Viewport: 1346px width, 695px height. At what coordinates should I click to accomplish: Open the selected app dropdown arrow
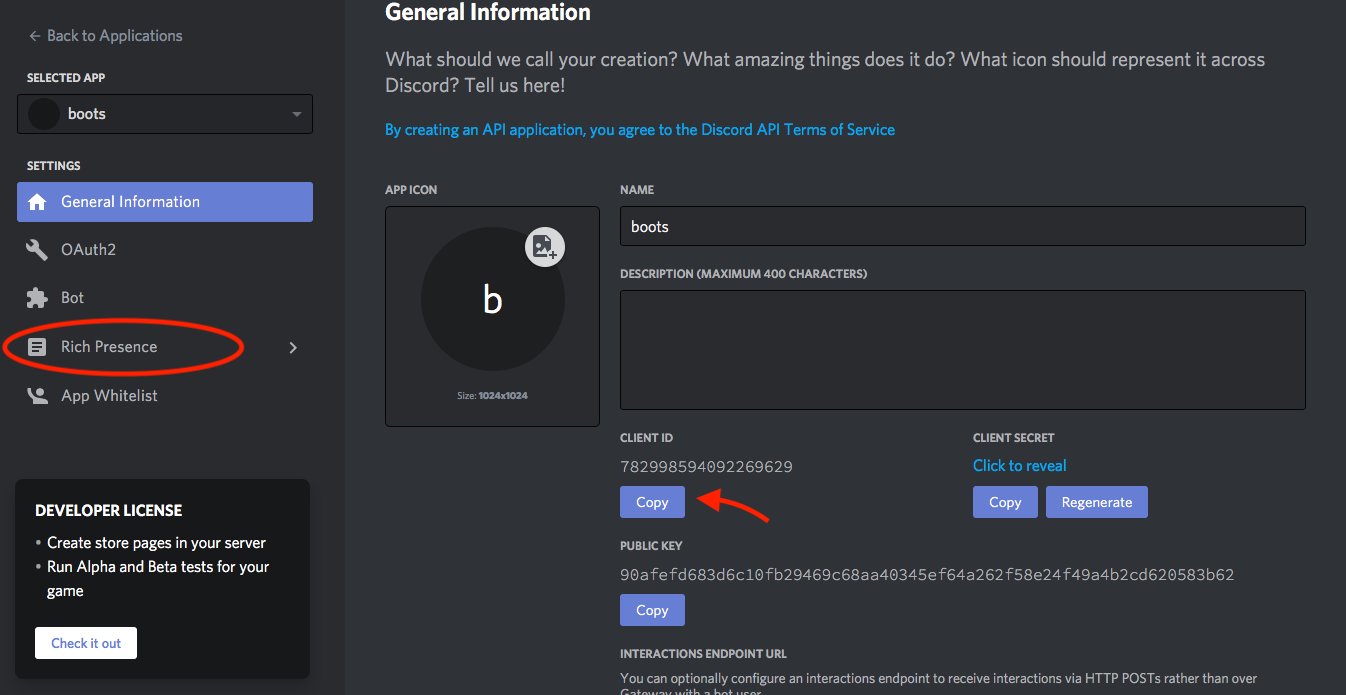click(297, 114)
